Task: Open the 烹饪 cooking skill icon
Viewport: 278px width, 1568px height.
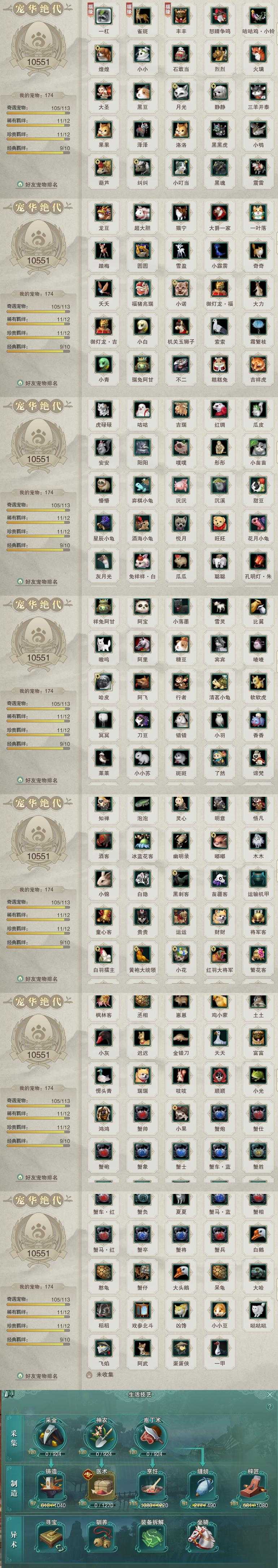Action: (x=152, y=1485)
